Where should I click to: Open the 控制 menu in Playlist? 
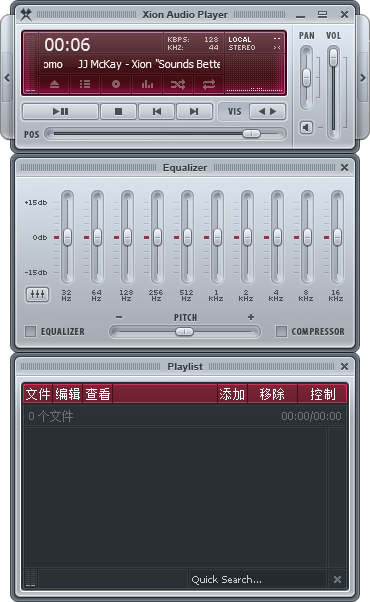(323, 394)
